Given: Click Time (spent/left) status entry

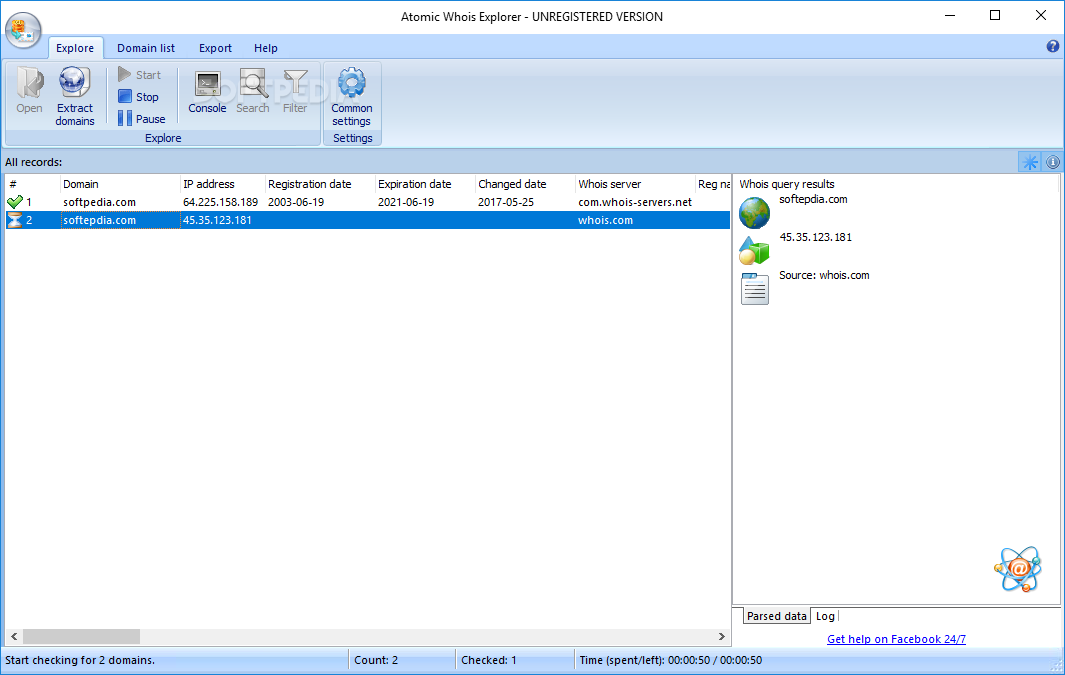Looking at the screenshot, I should [670, 660].
